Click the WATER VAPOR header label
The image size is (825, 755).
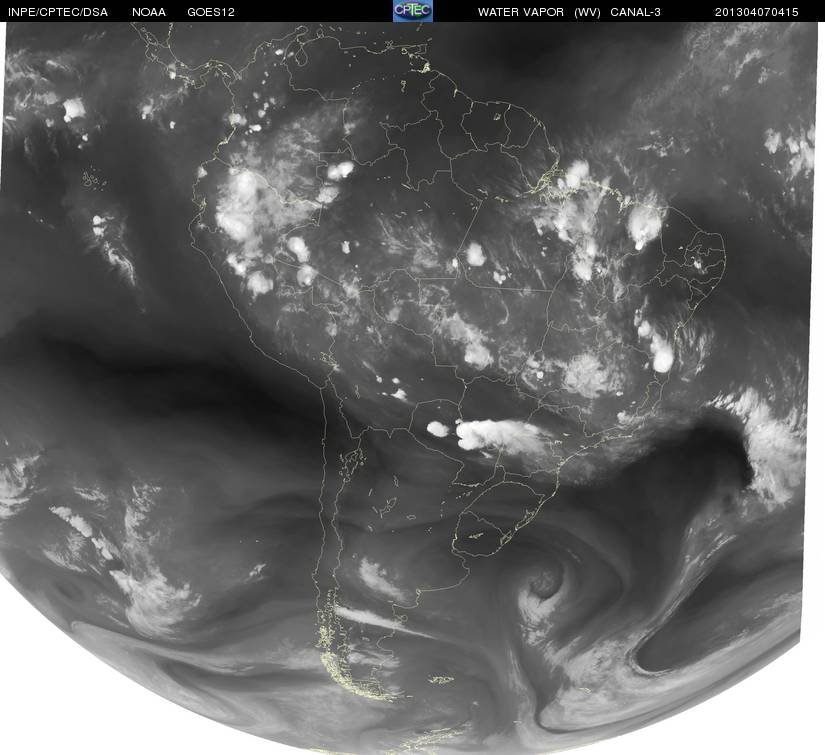[x=520, y=12]
